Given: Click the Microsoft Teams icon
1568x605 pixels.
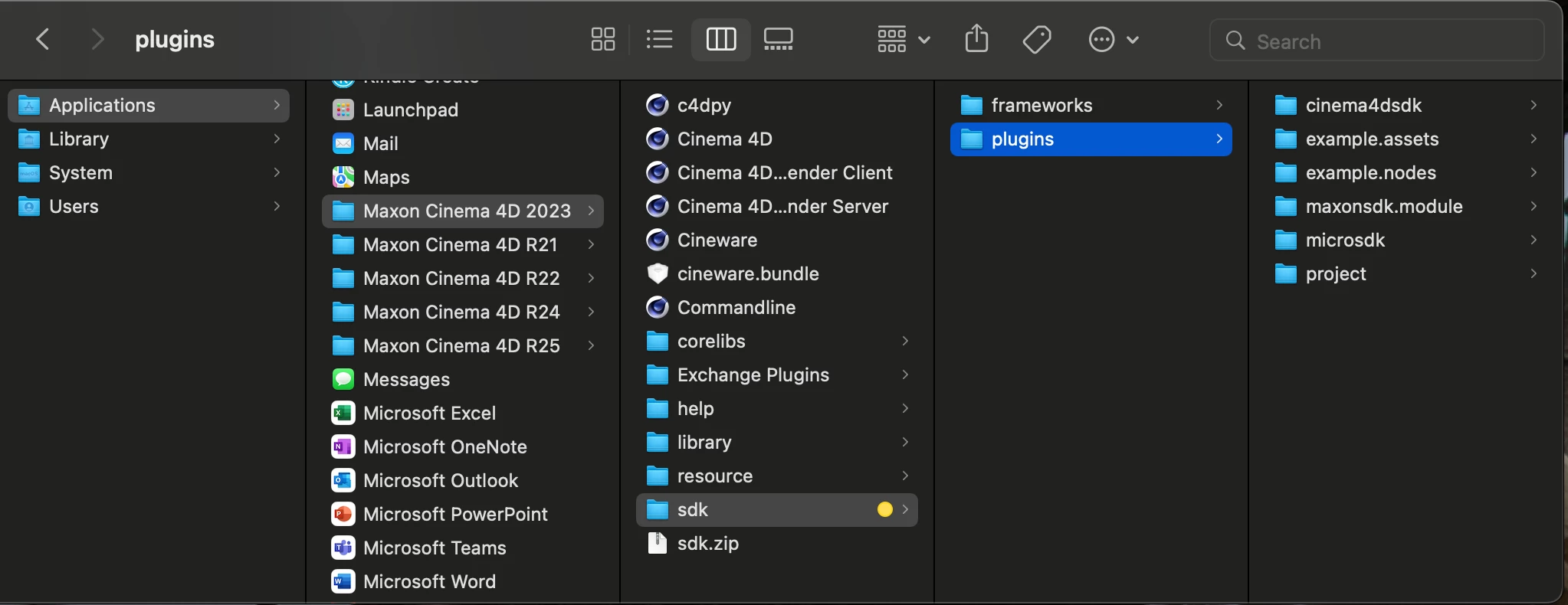Looking at the screenshot, I should 343,548.
